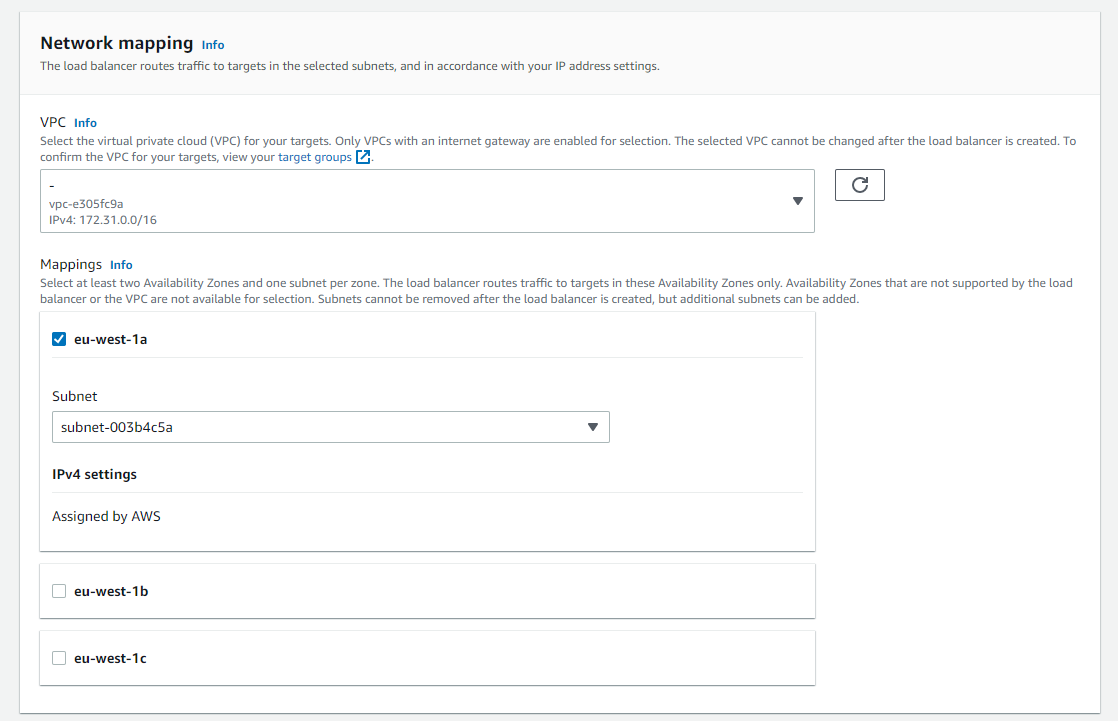Select the eu-west-1c zone label
Screen dimensions: 1118x721
111,658
